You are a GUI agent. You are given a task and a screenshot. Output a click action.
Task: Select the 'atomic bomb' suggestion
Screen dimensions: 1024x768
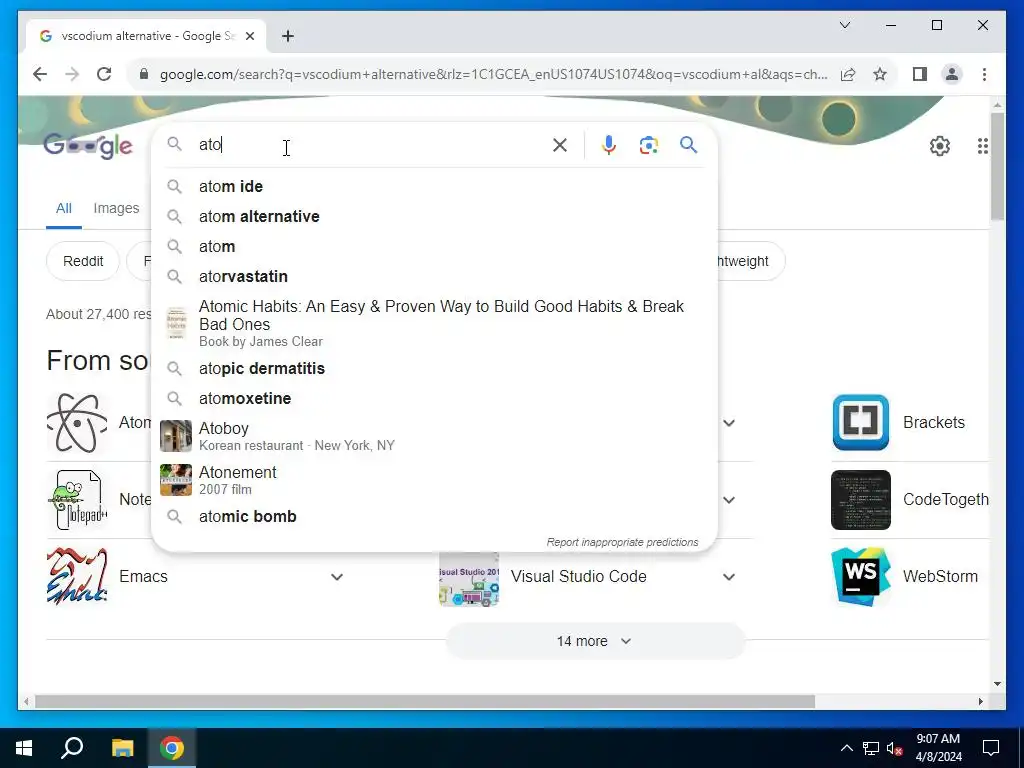[x=434, y=517]
